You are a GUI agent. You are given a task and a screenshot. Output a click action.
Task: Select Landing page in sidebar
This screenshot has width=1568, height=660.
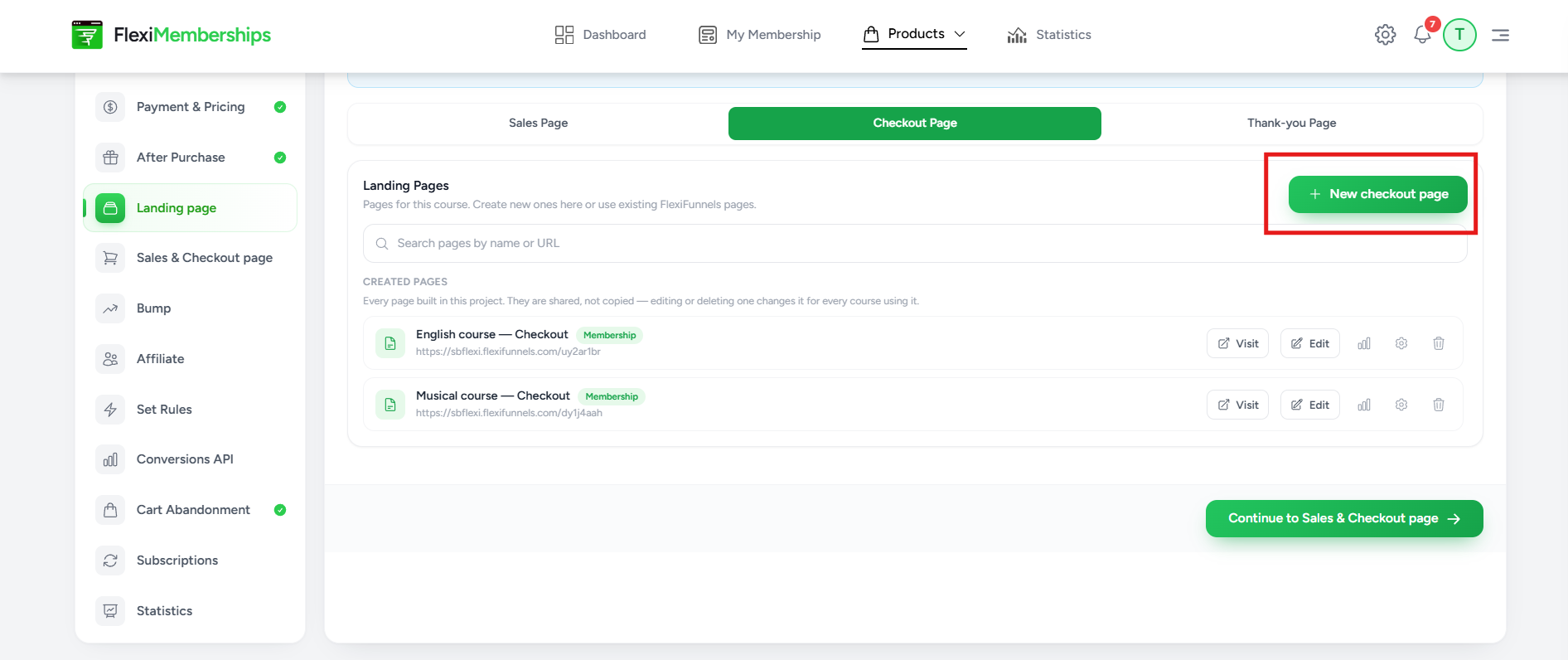[x=191, y=208]
